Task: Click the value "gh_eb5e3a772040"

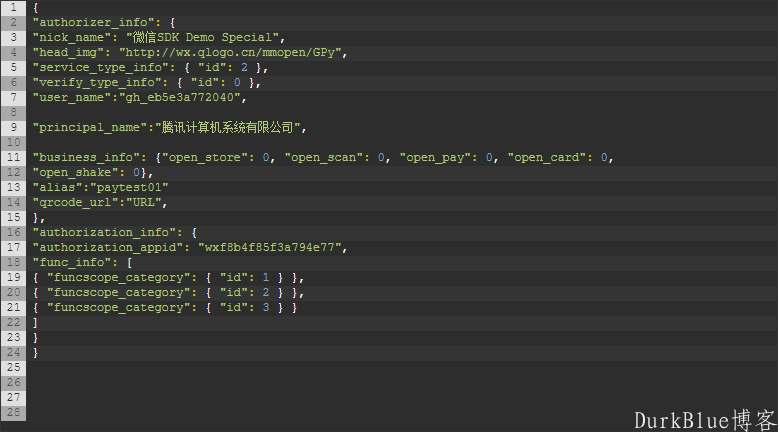Action: click(180, 97)
